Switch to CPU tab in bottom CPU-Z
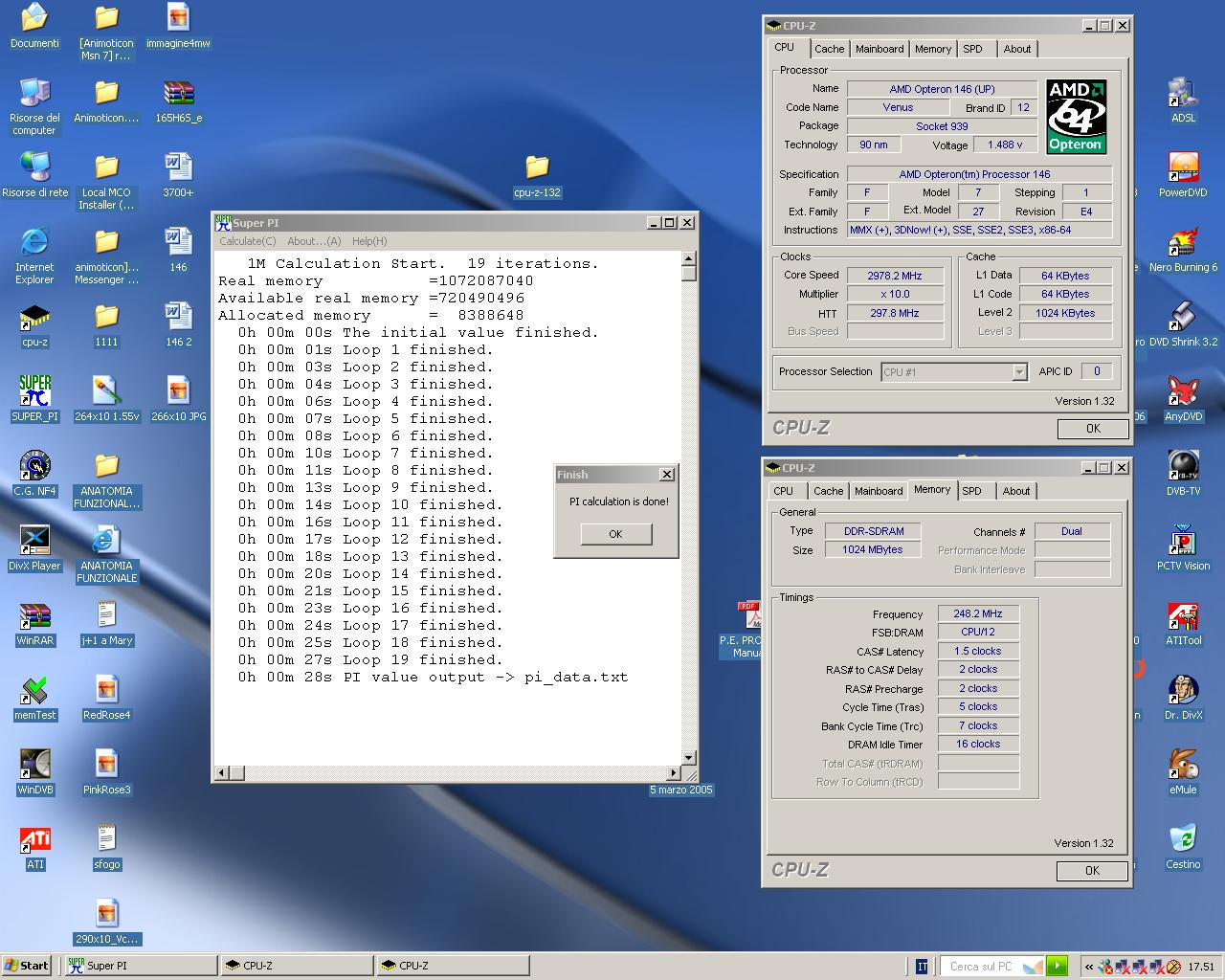Image resolution: width=1225 pixels, height=980 pixels. (x=784, y=491)
